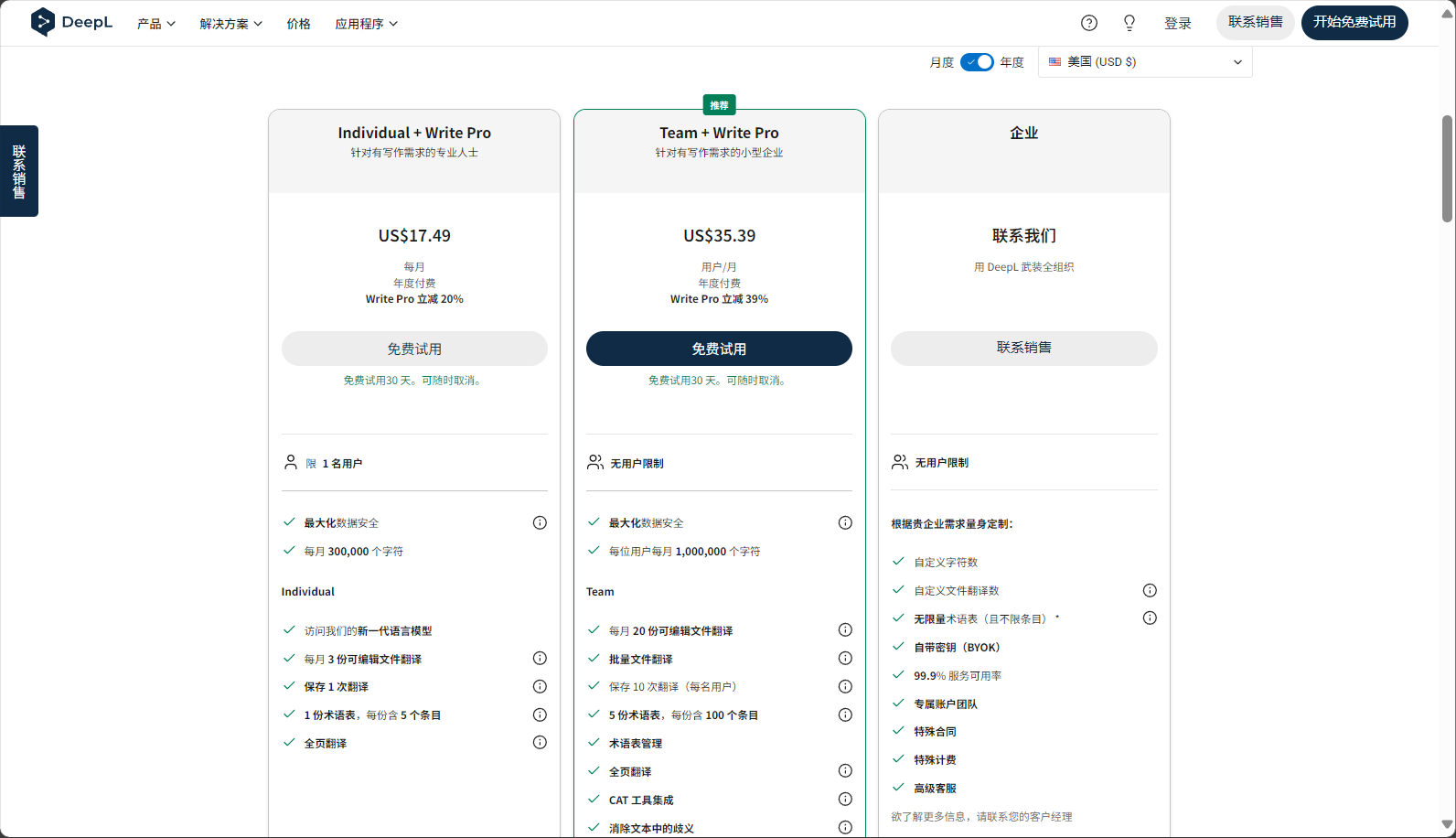Start 免费试用 for Team + Write Pro
This screenshot has height=838, width=1456.
tap(719, 349)
